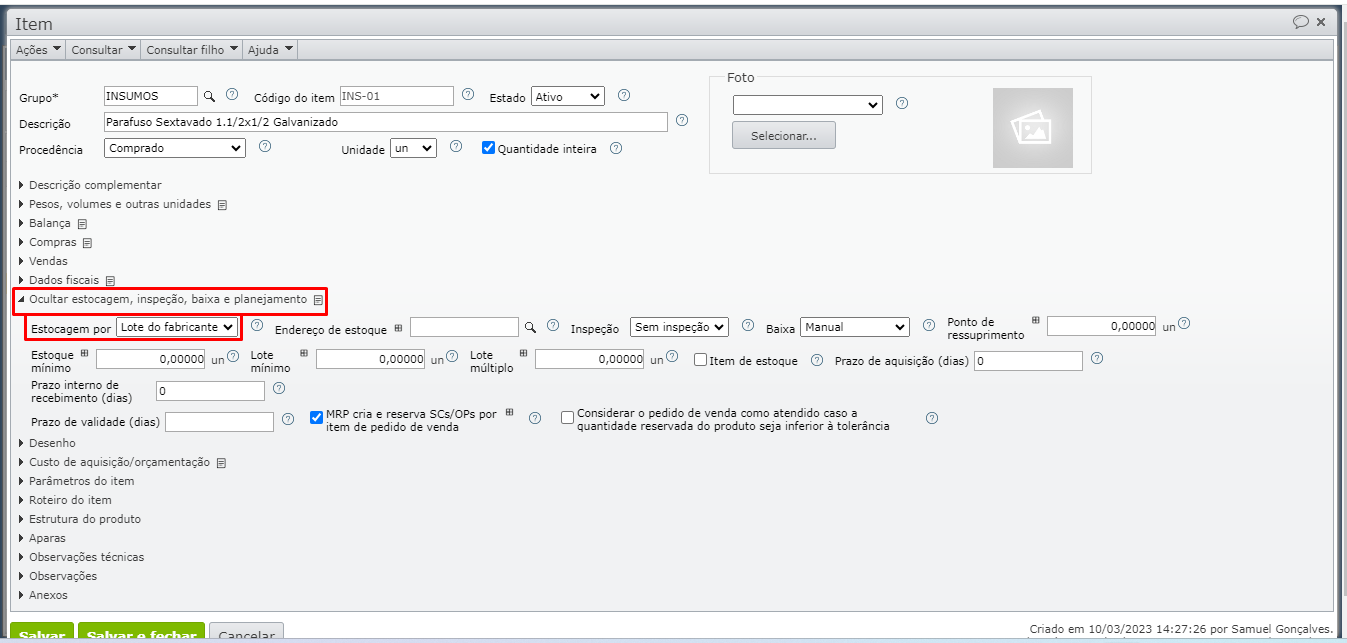Open help icon next to Prazo de validade

point(288,420)
